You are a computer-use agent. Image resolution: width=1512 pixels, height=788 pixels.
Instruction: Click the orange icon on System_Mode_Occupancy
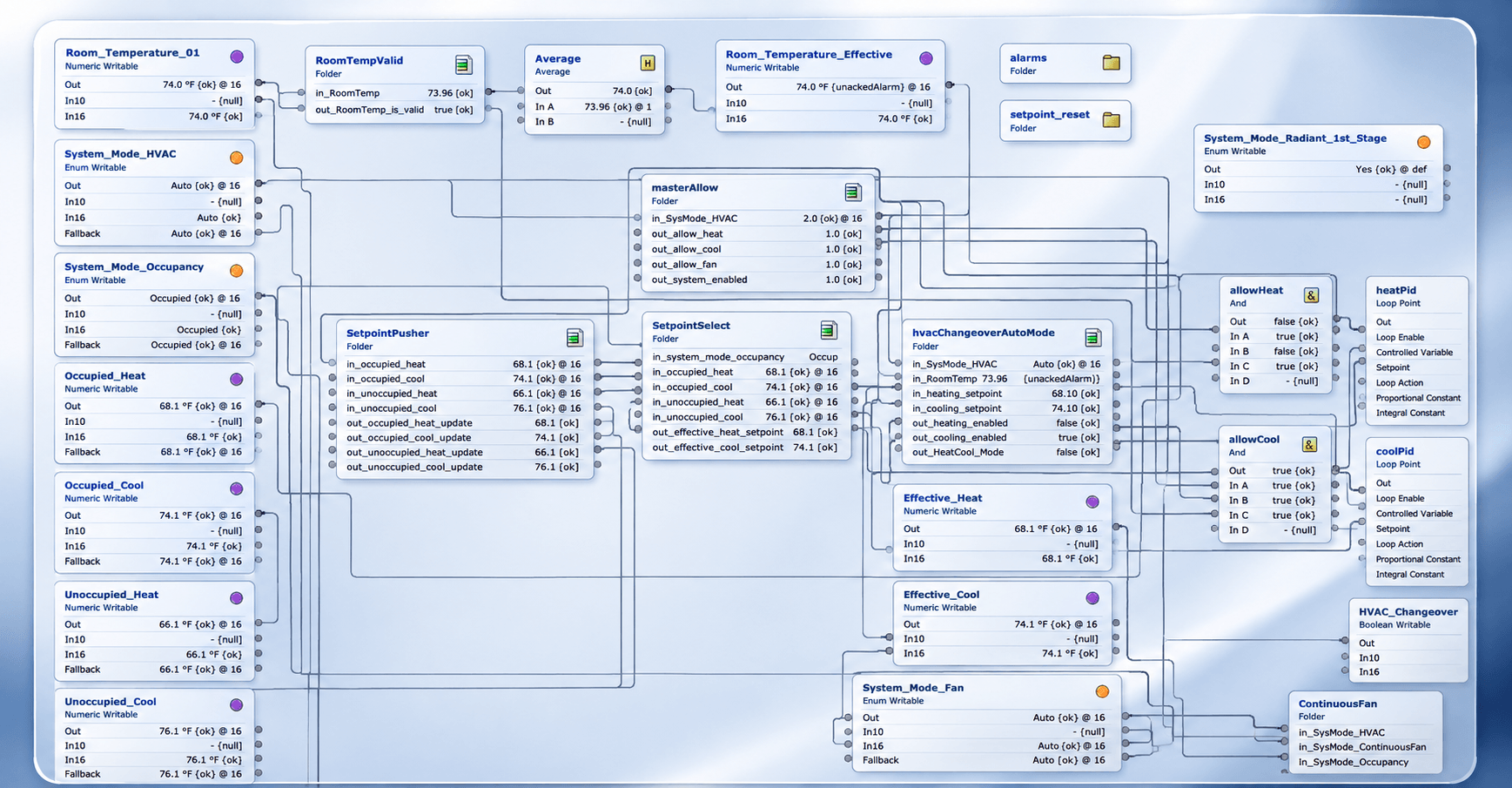[237, 271]
